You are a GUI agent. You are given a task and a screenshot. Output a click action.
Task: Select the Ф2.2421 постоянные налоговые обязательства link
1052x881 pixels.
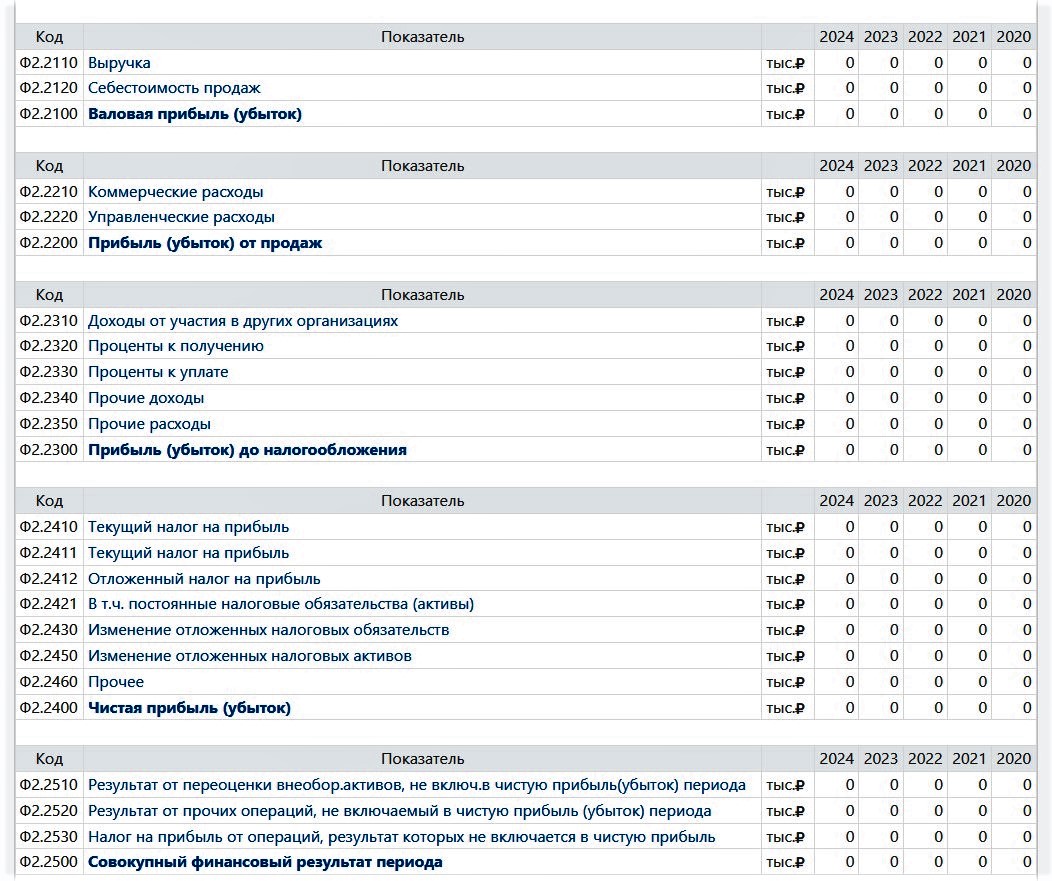point(281,604)
